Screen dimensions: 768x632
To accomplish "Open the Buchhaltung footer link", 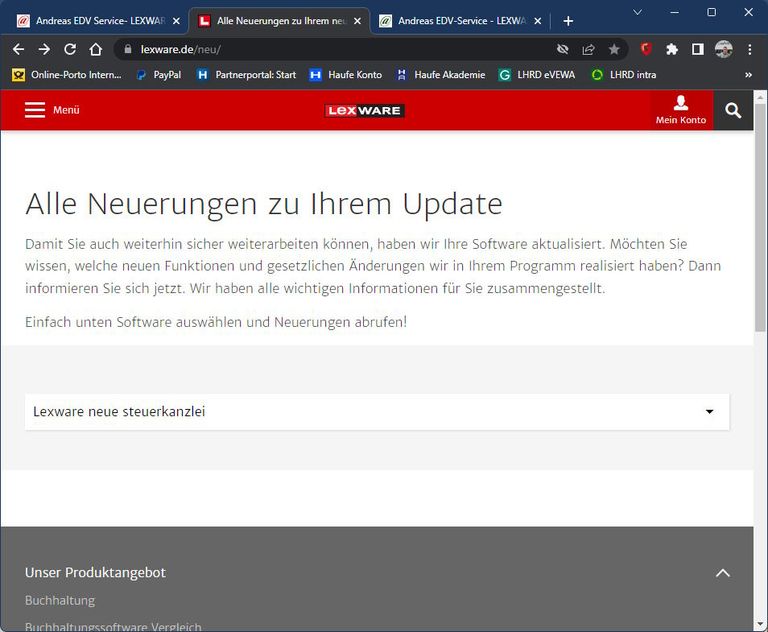I will (x=60, y=600).
